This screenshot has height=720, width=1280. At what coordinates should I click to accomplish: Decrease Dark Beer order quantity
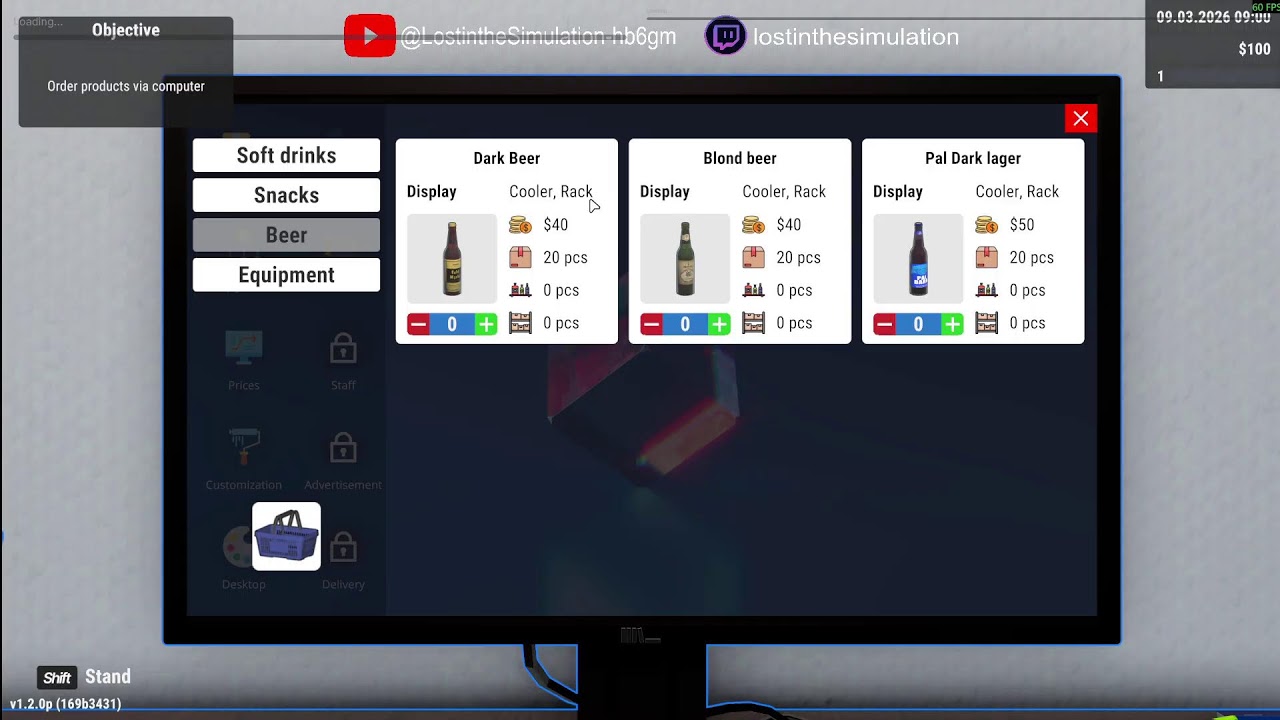[x=419, y=324]
